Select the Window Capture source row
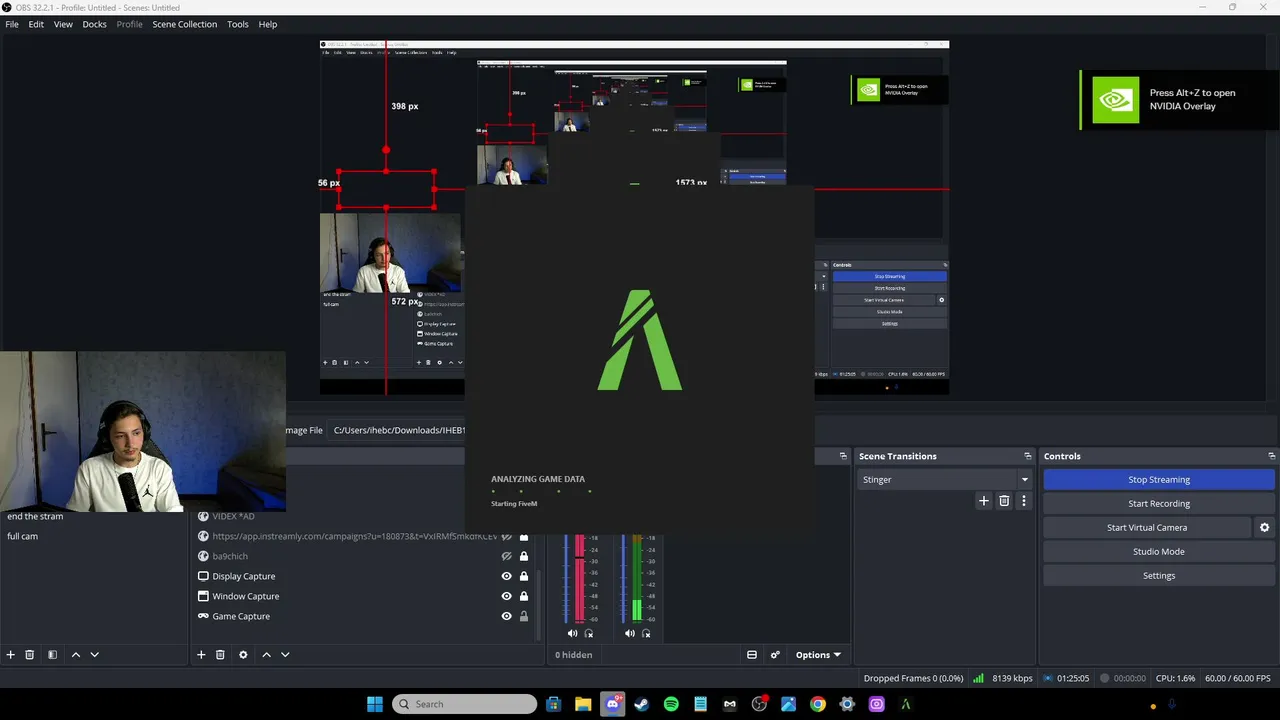The height and width of the screenshot is (720, 1280). [x=364, y=596]
